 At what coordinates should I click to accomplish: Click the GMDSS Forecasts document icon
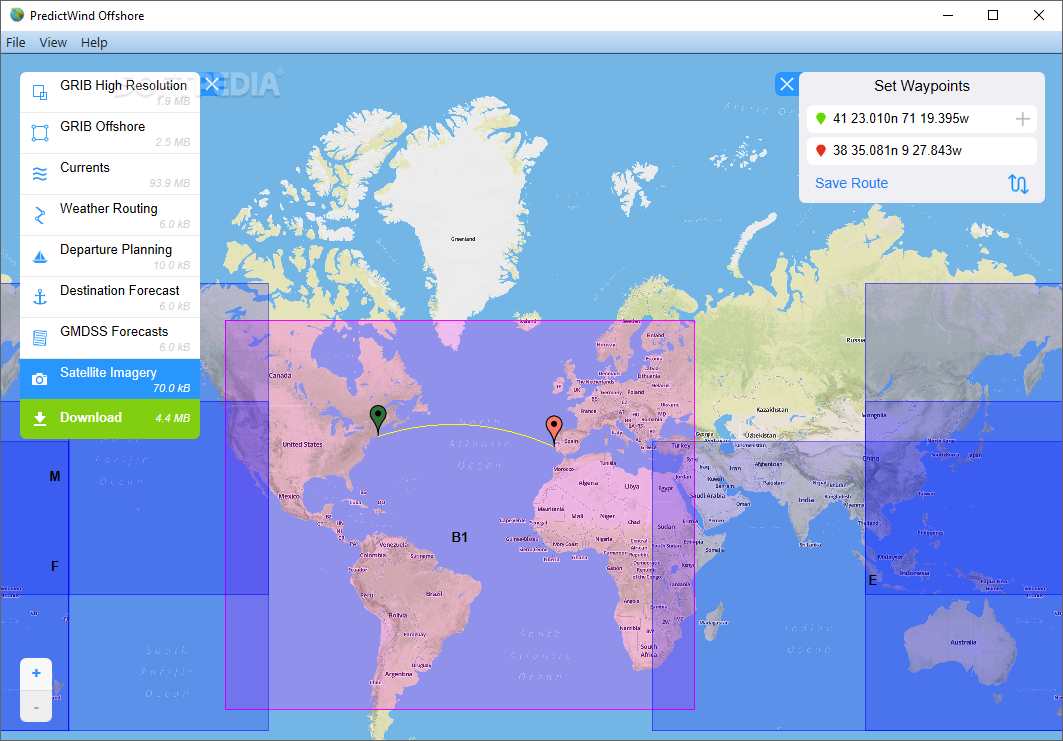click(40, 338)
